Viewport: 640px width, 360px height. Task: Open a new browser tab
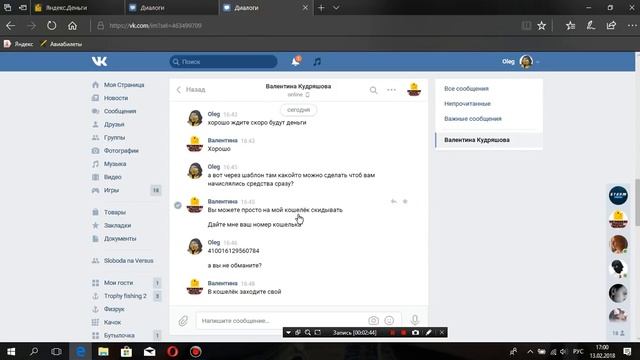pyautogui.click(x=321, y=8)
